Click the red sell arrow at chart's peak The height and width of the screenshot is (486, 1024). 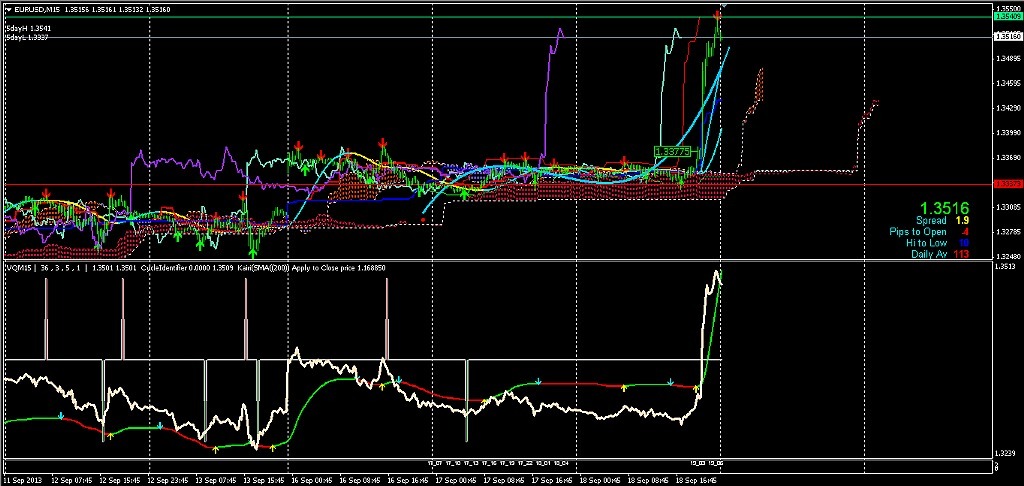point(717,14)
